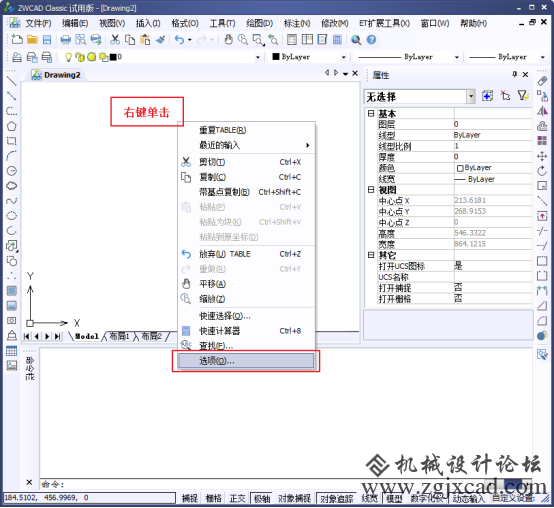Toggle 栅格 grid in the status bar
Screen dimensions: 554x508
click(213, 498)
